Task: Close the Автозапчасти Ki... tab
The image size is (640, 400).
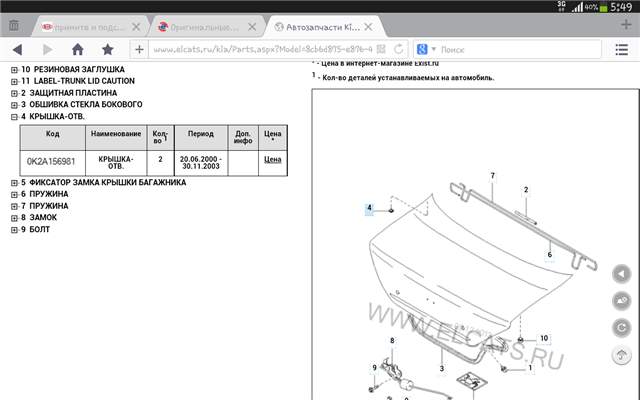Action: point(368,27)
